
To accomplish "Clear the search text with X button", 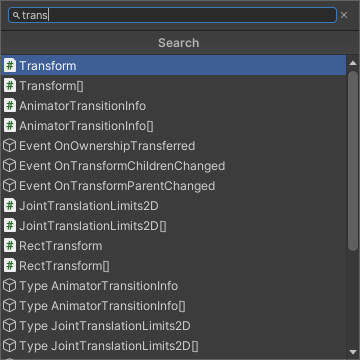I will [x=344, y=15].
